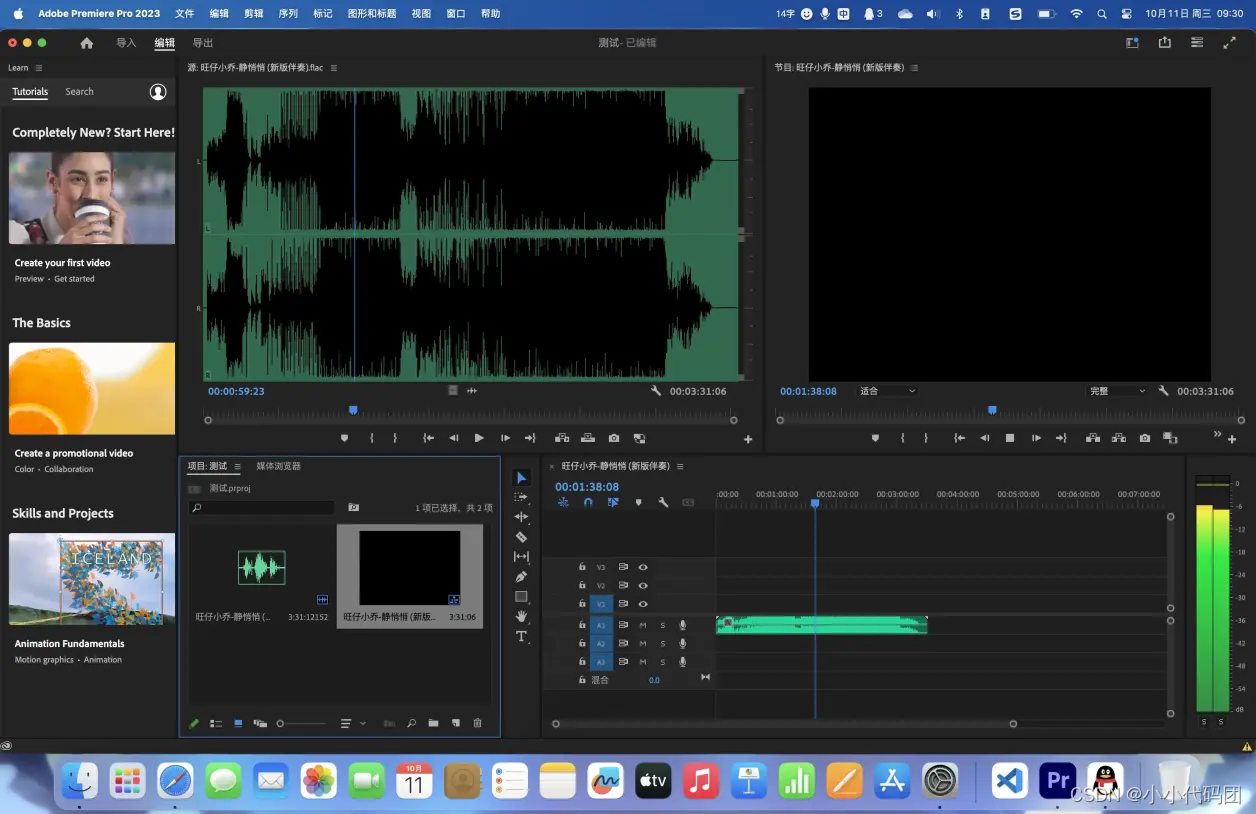This screenshot has width=1256, height=814.
Task: Select the Type tool in the tools panel
Action: tap(521, 636)
